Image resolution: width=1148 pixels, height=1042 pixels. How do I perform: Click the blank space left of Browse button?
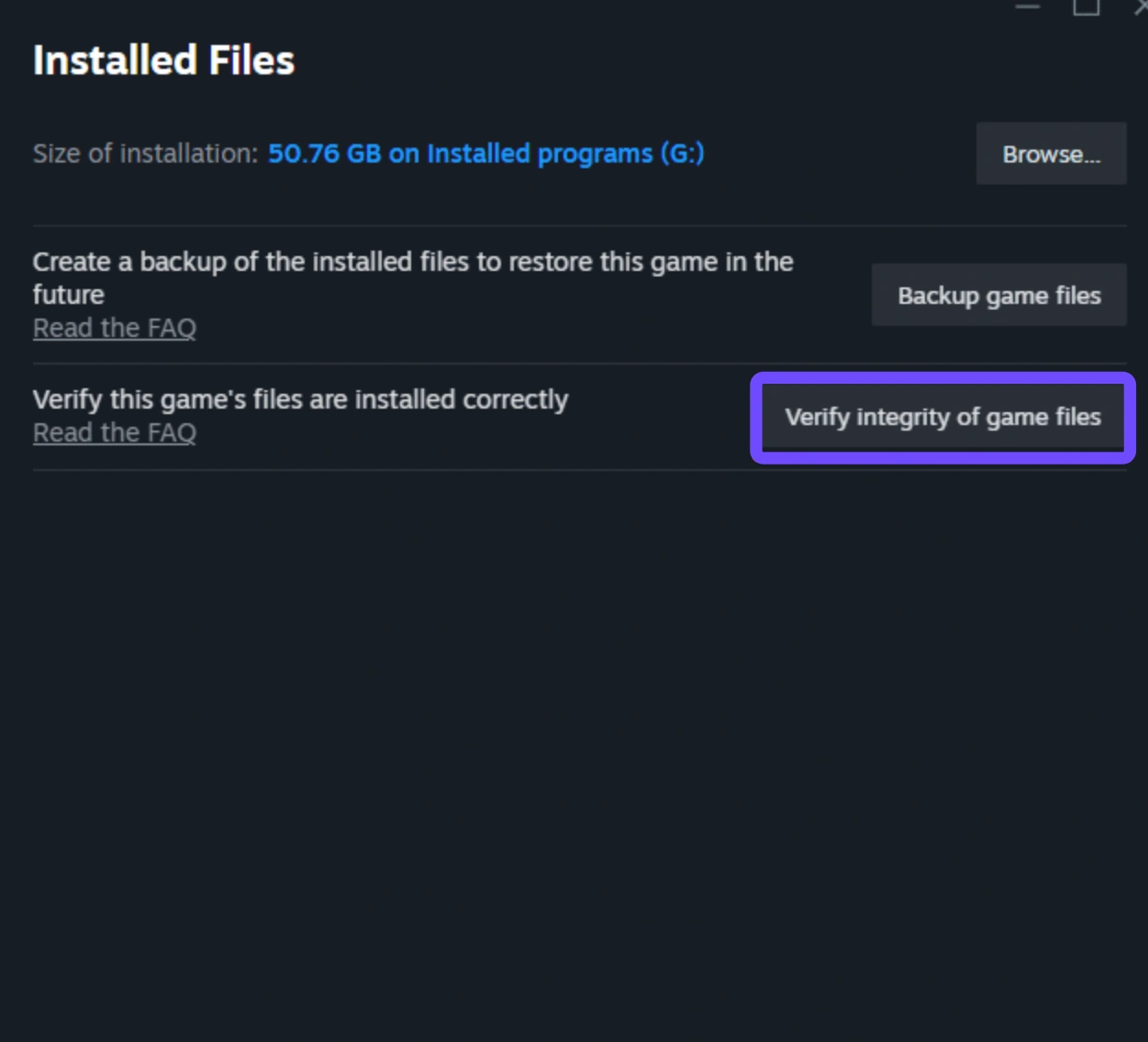click(840, 154)
